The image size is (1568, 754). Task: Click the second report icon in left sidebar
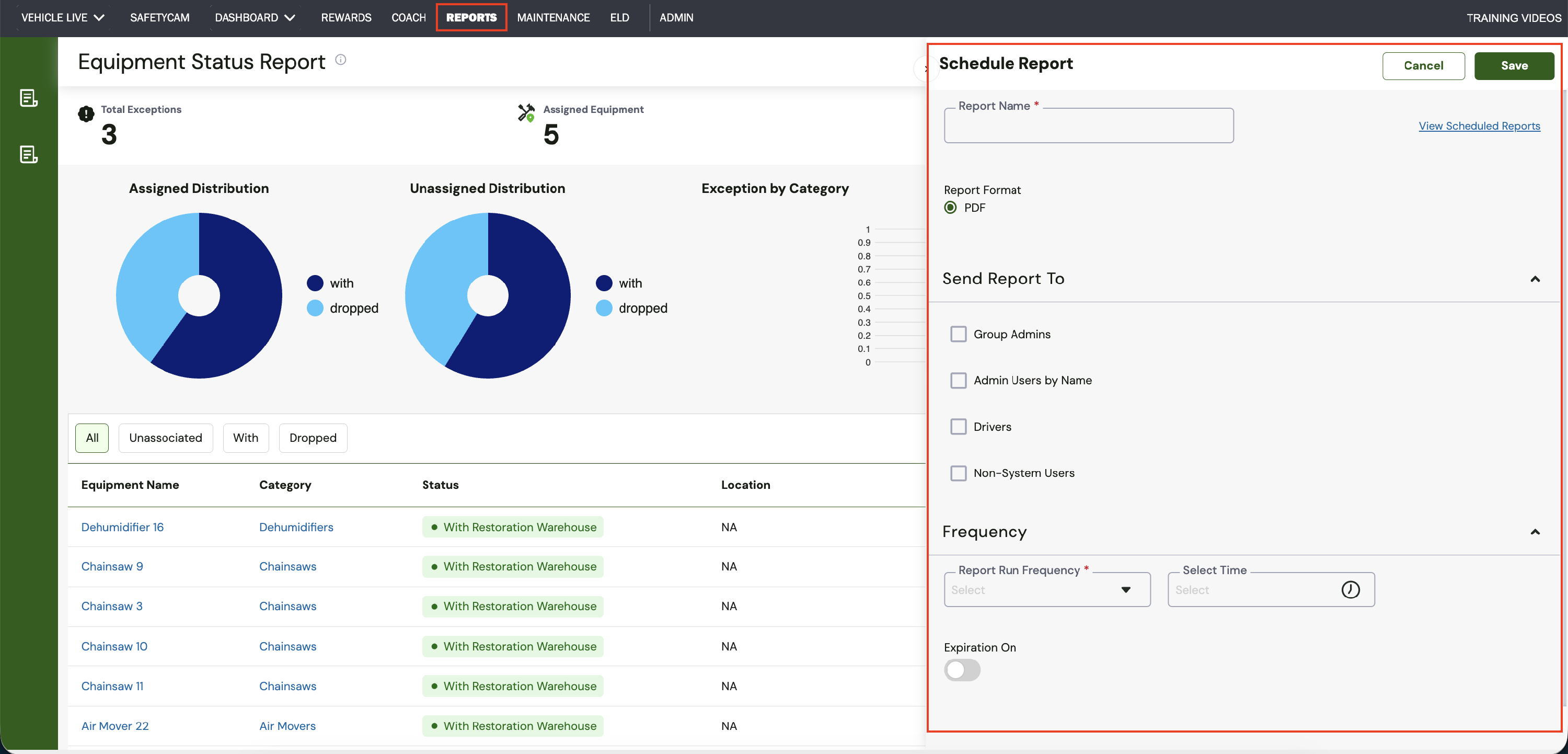(x=29, y=155)
